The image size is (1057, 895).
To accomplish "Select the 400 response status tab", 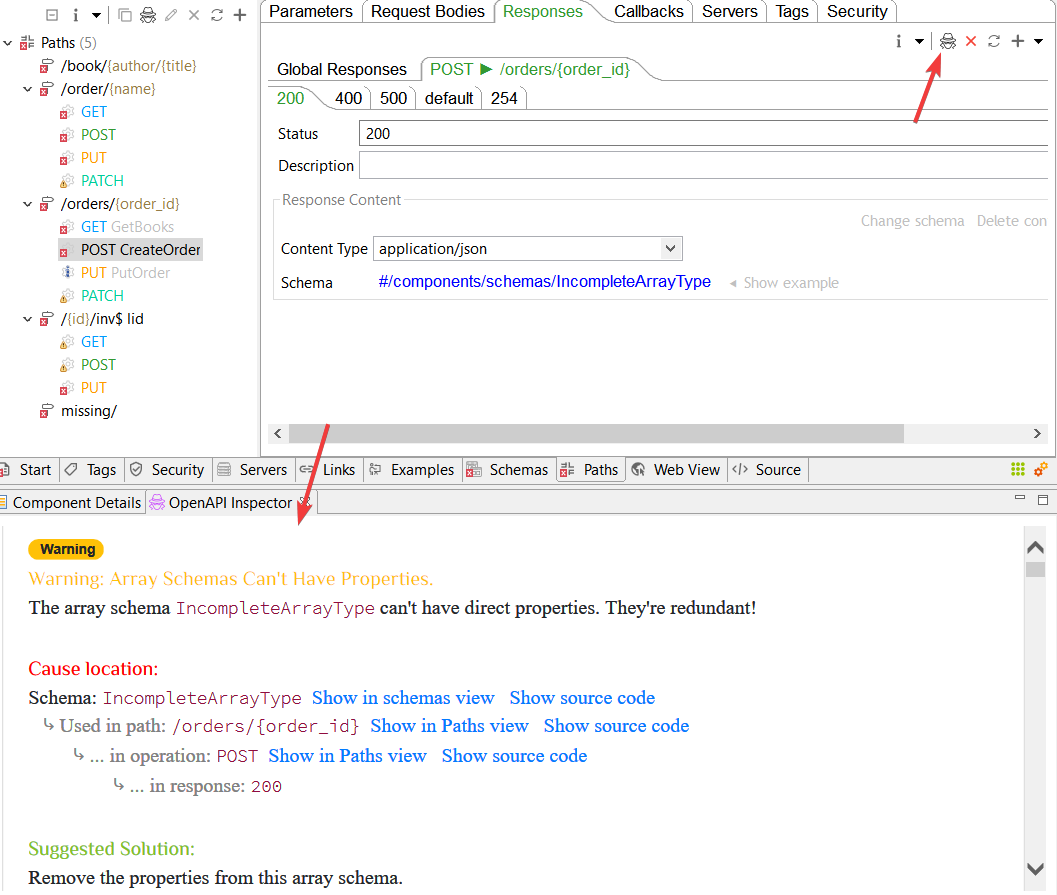I will tap(348, 98).
